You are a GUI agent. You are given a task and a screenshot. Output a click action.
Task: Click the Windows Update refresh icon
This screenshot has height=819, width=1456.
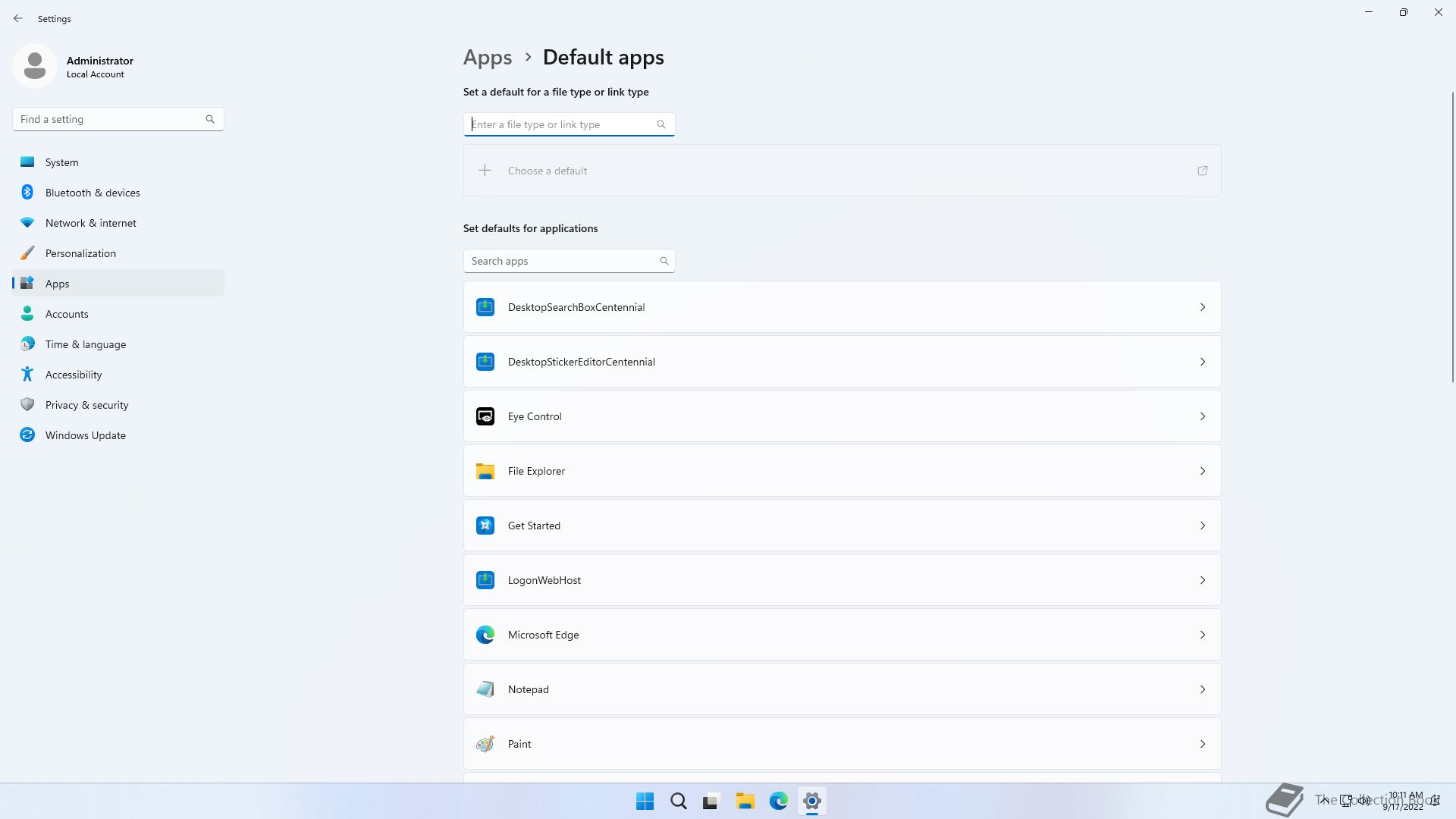coord(27,435)
